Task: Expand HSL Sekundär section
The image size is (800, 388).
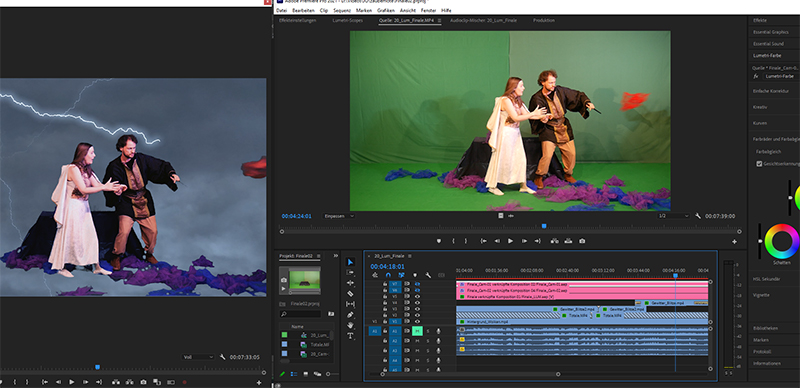Action: coord(766,279)
